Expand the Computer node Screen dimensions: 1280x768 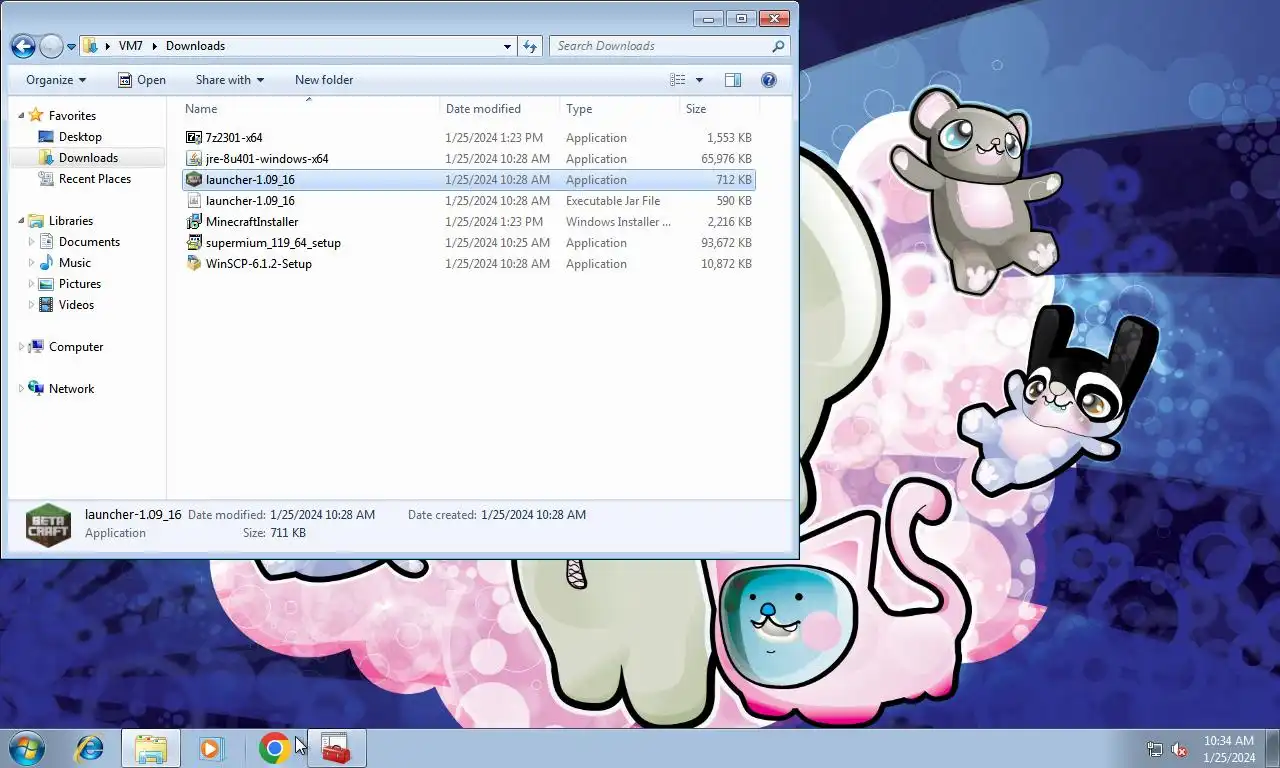(x=21, y=347)
